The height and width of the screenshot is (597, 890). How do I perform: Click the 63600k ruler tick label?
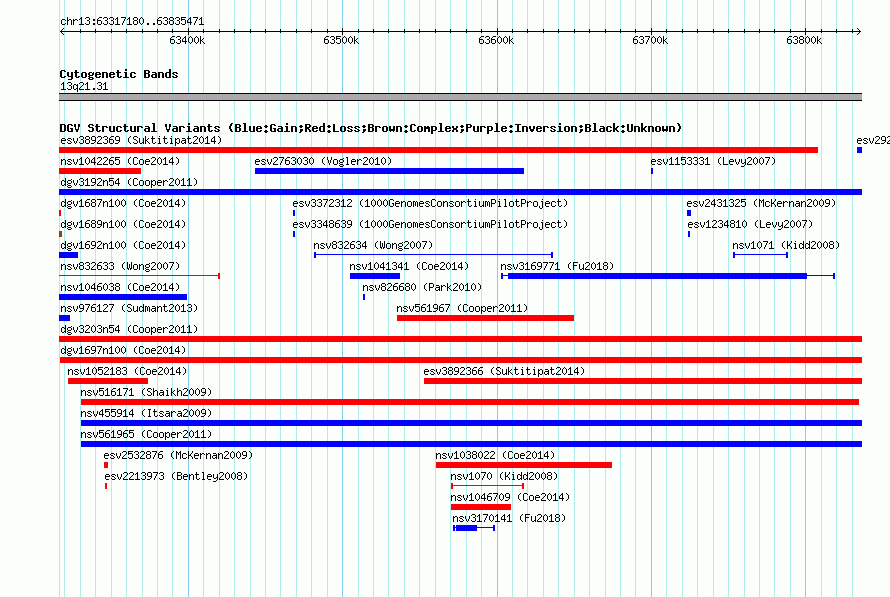tap(496, 40)
